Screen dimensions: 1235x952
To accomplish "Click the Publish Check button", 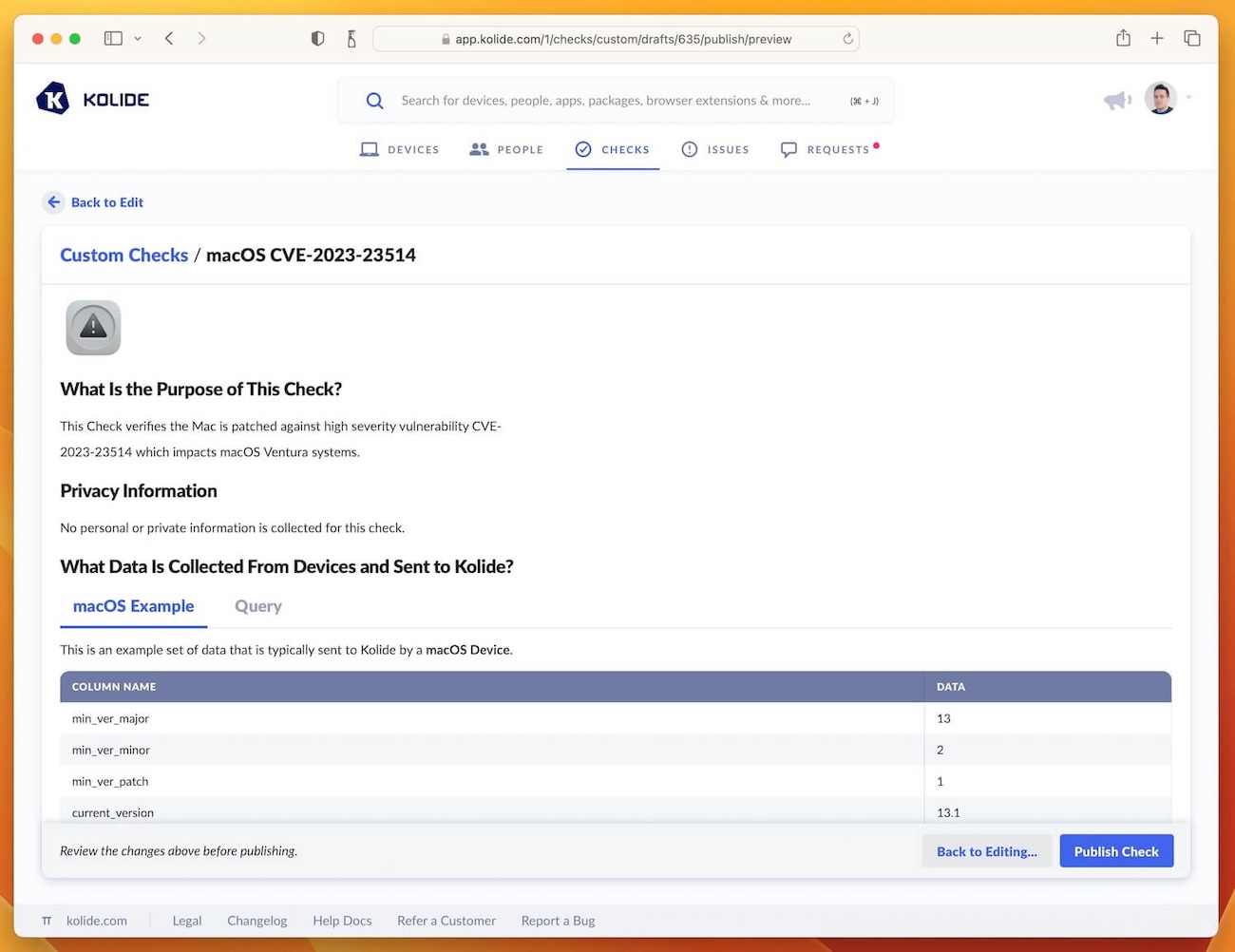I will [x=1116, y=850].
